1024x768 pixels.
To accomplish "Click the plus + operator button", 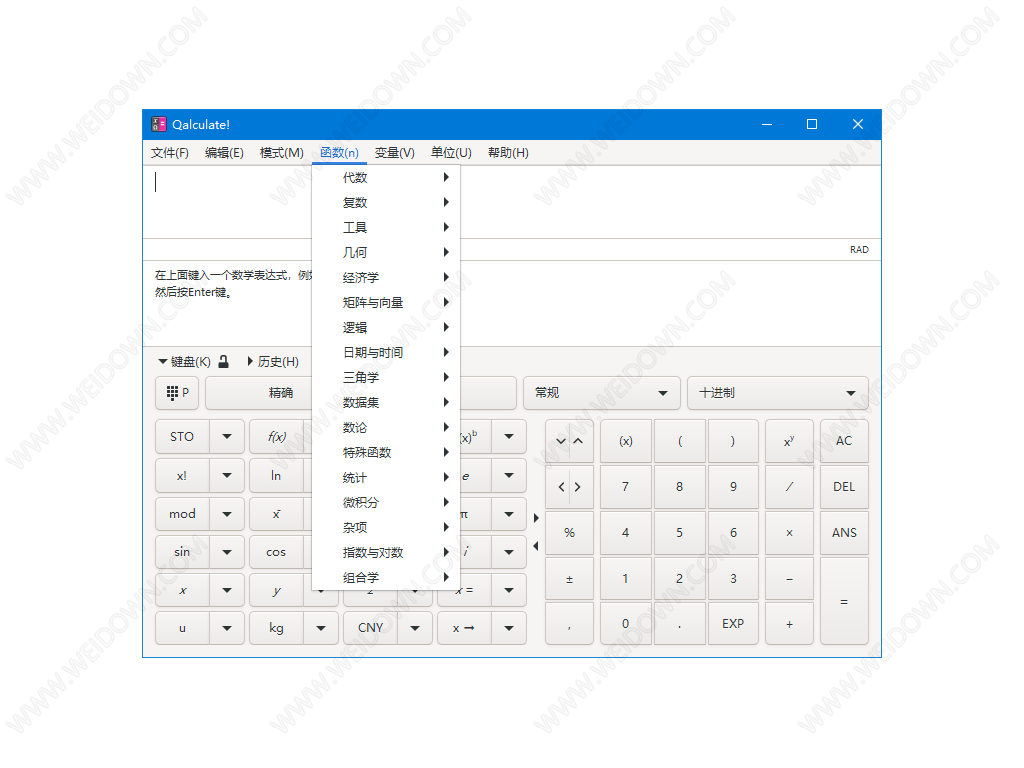I will (x=789, y=624).
